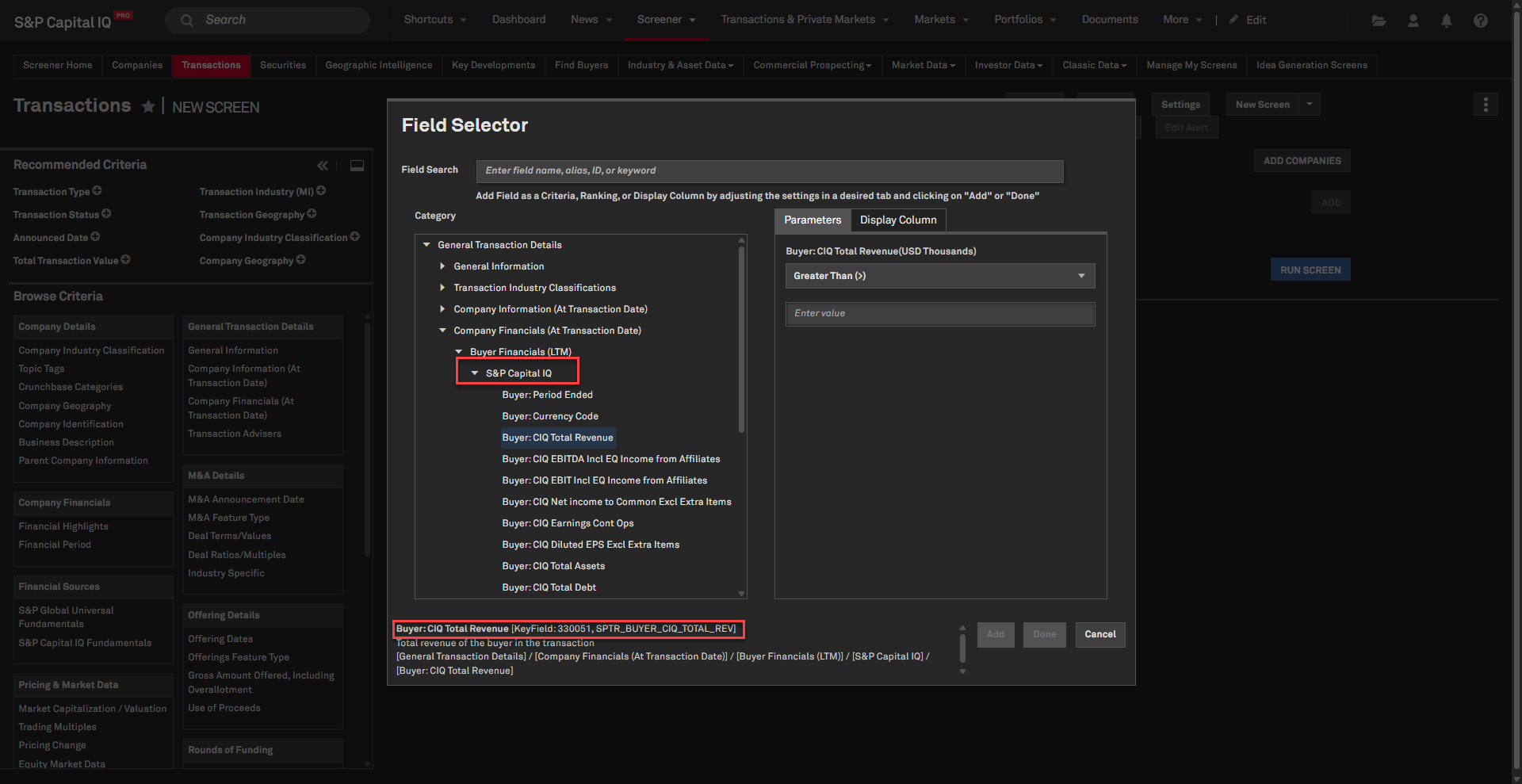Image resolution: width=1522 pixels, height=784 pixels.
Task: Collapse the General Transaction Details category
Action: (x=426, y=245)
